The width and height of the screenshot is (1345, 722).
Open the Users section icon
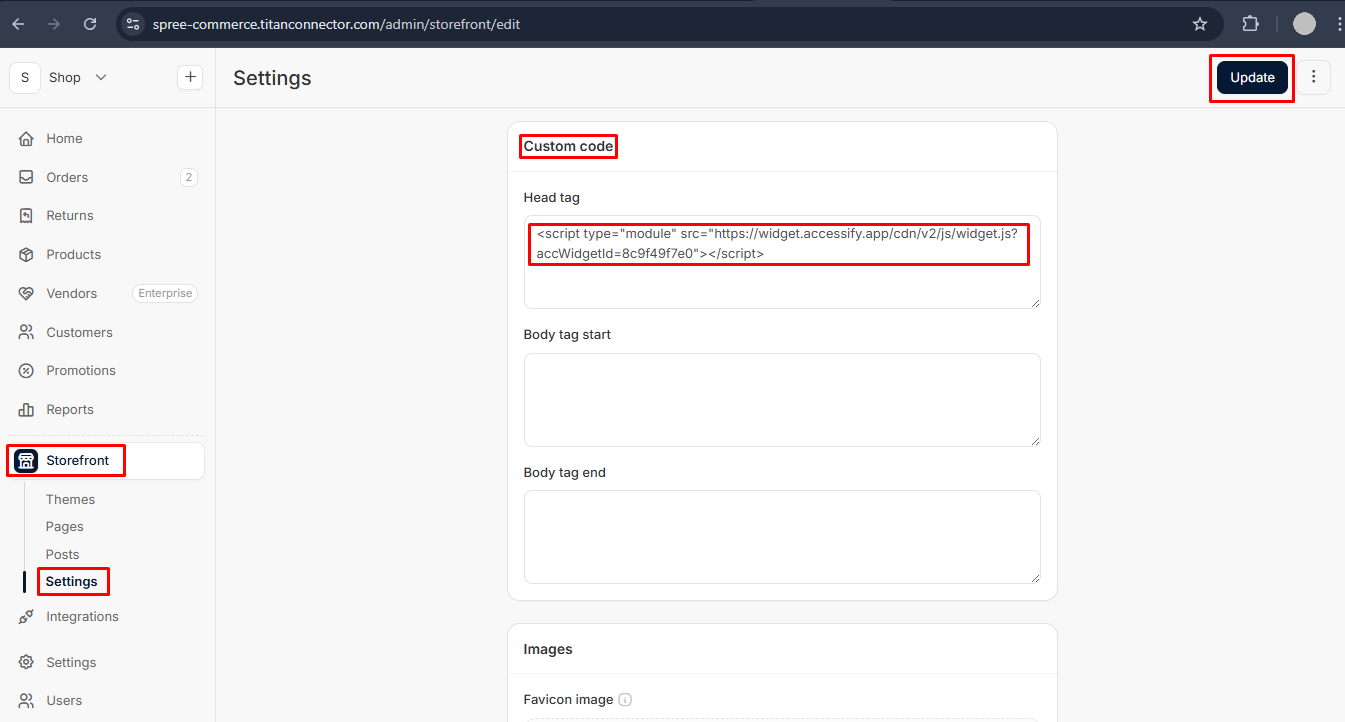(27, 700)
